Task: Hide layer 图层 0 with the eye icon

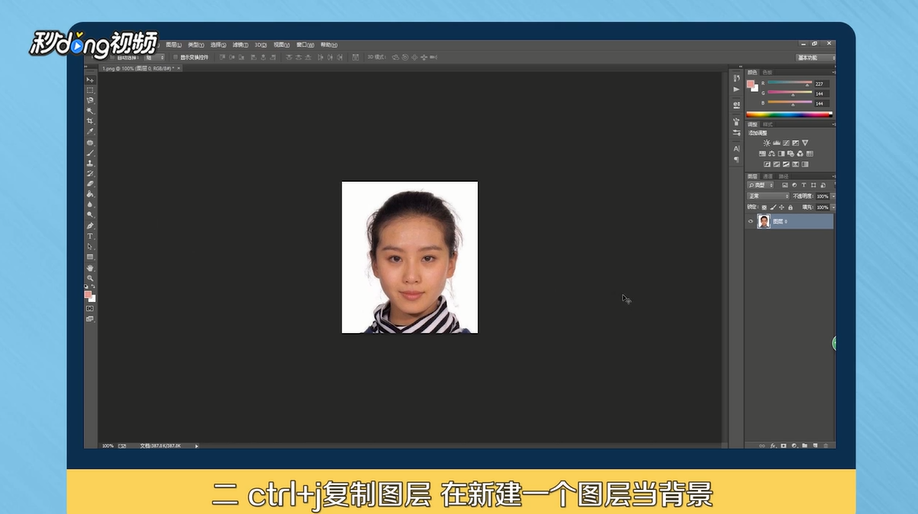Action: [x=751, y=221]
